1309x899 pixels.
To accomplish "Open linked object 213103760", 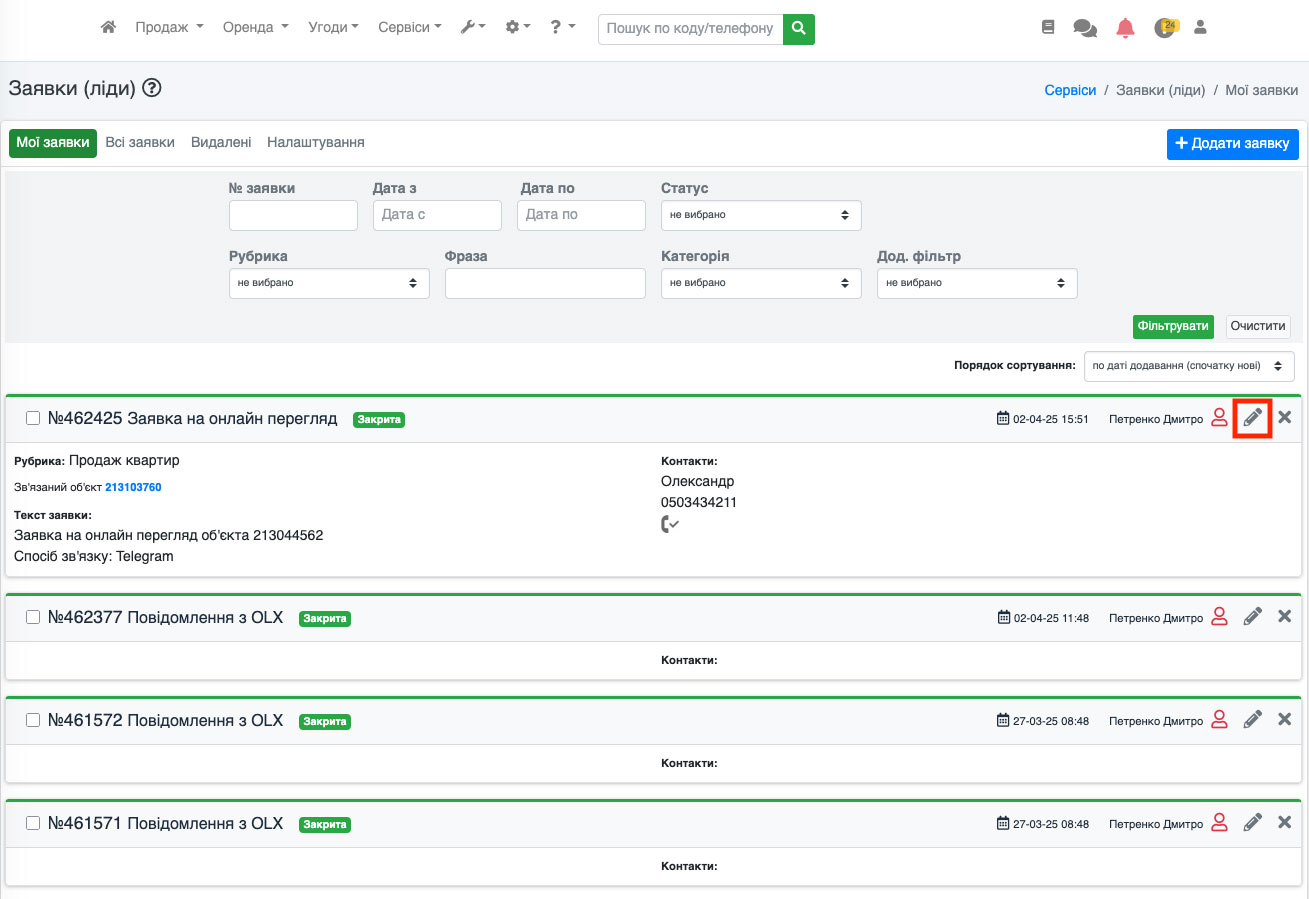I will 133,487.
